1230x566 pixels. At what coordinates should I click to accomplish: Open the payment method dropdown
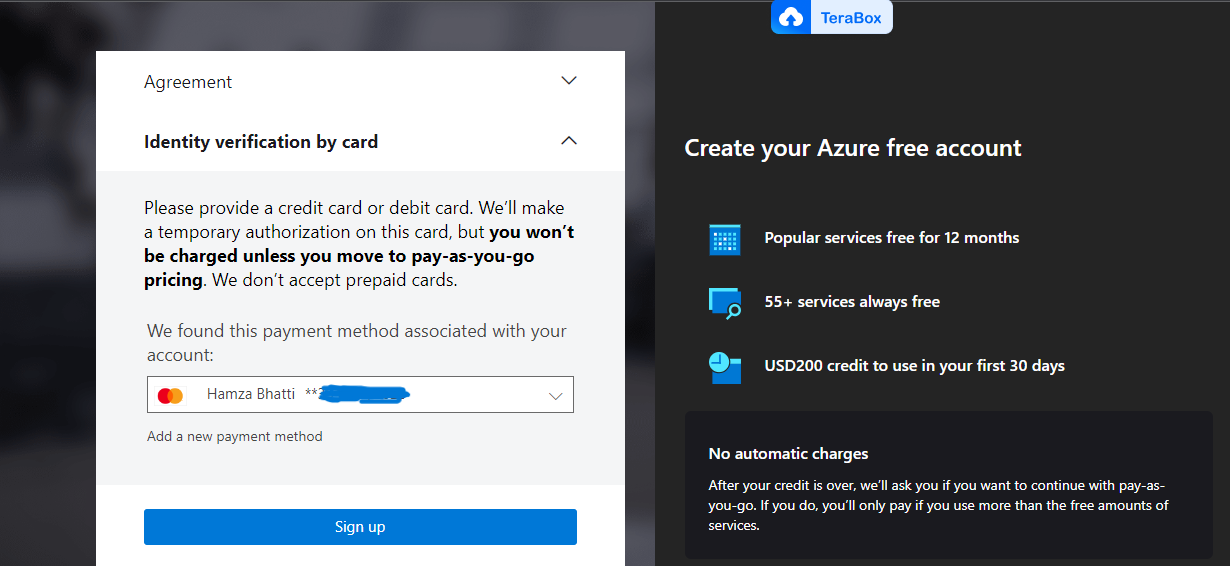[360, 395]
